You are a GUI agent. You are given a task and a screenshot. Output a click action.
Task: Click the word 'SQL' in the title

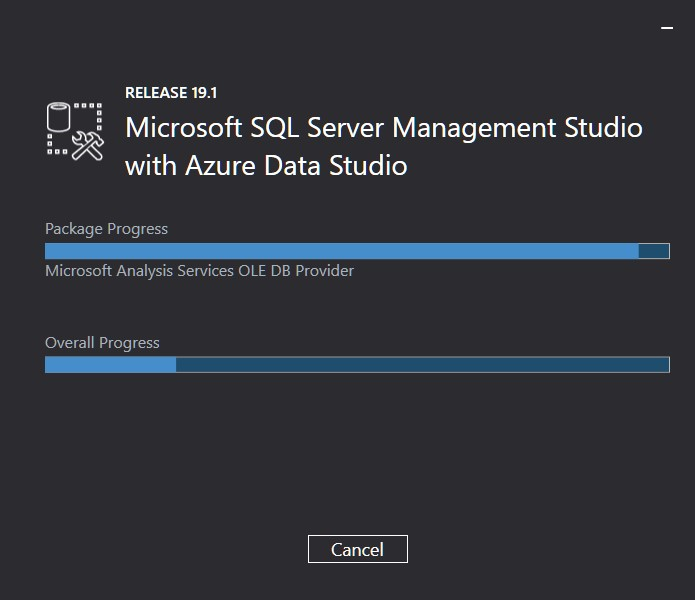[275, 128]
